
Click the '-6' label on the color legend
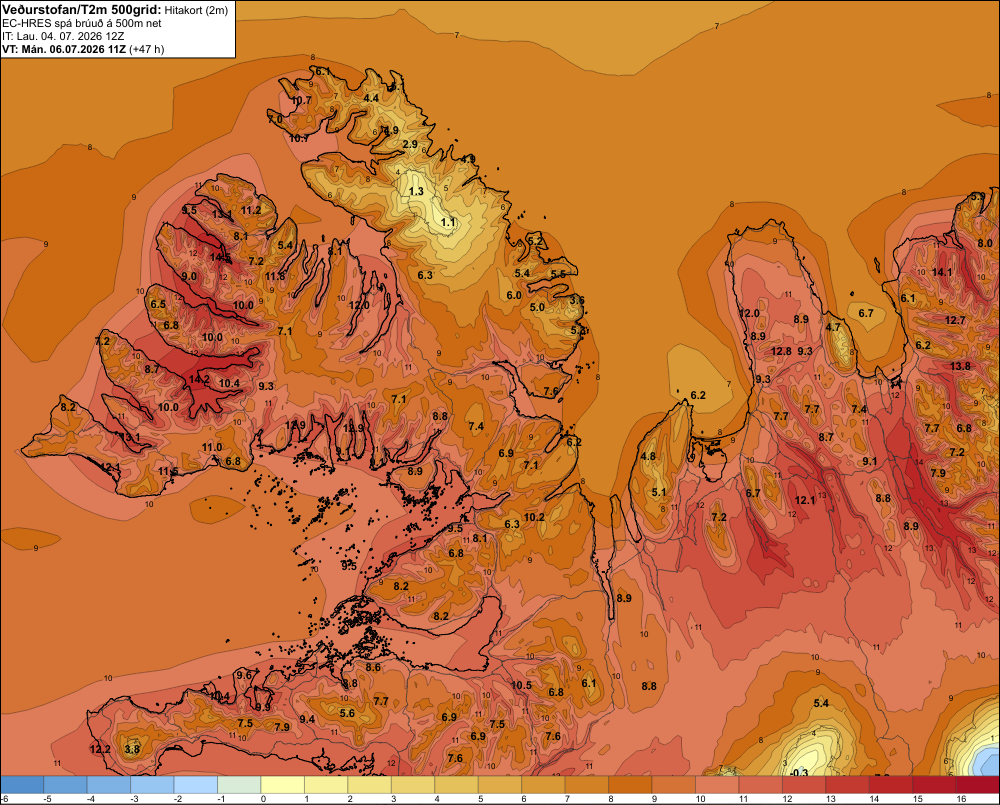coord(4,799)
